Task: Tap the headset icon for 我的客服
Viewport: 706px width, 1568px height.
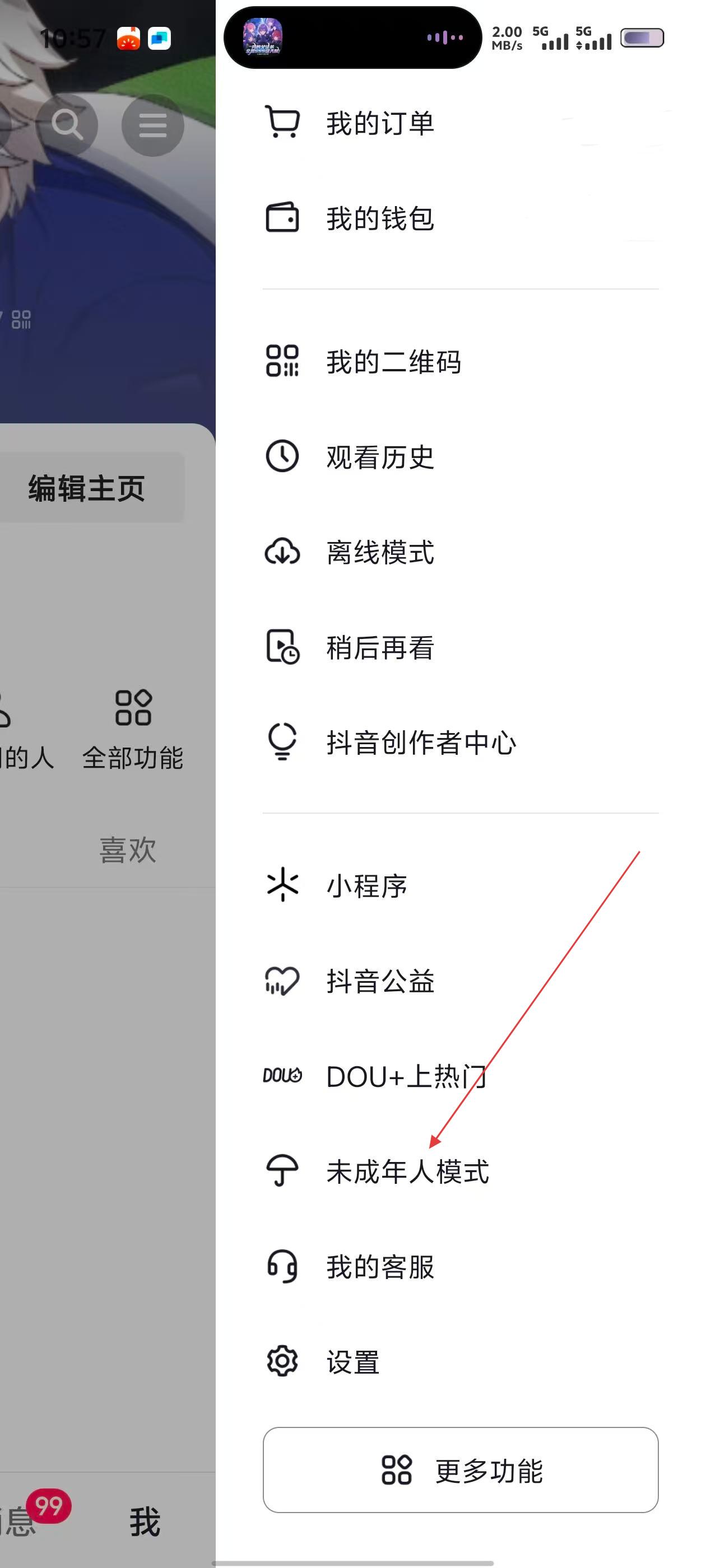Action: click(282, 1266)
